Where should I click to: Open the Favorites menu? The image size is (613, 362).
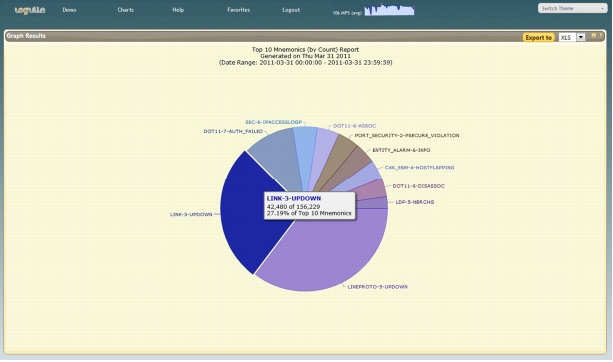(238, 10)
